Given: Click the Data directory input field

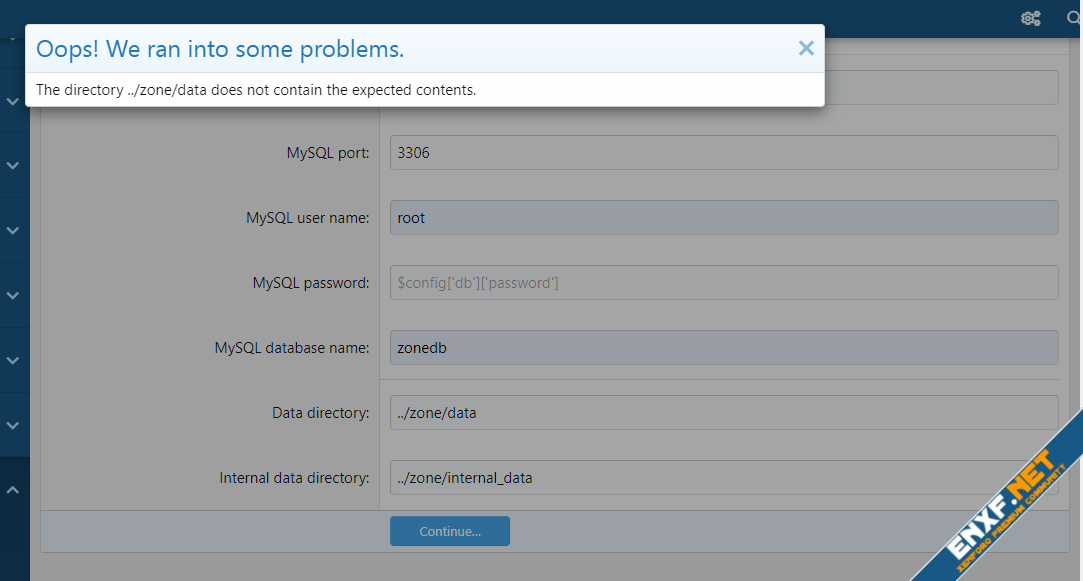Looking at the screenshot, I should click(x=723, y=413).
